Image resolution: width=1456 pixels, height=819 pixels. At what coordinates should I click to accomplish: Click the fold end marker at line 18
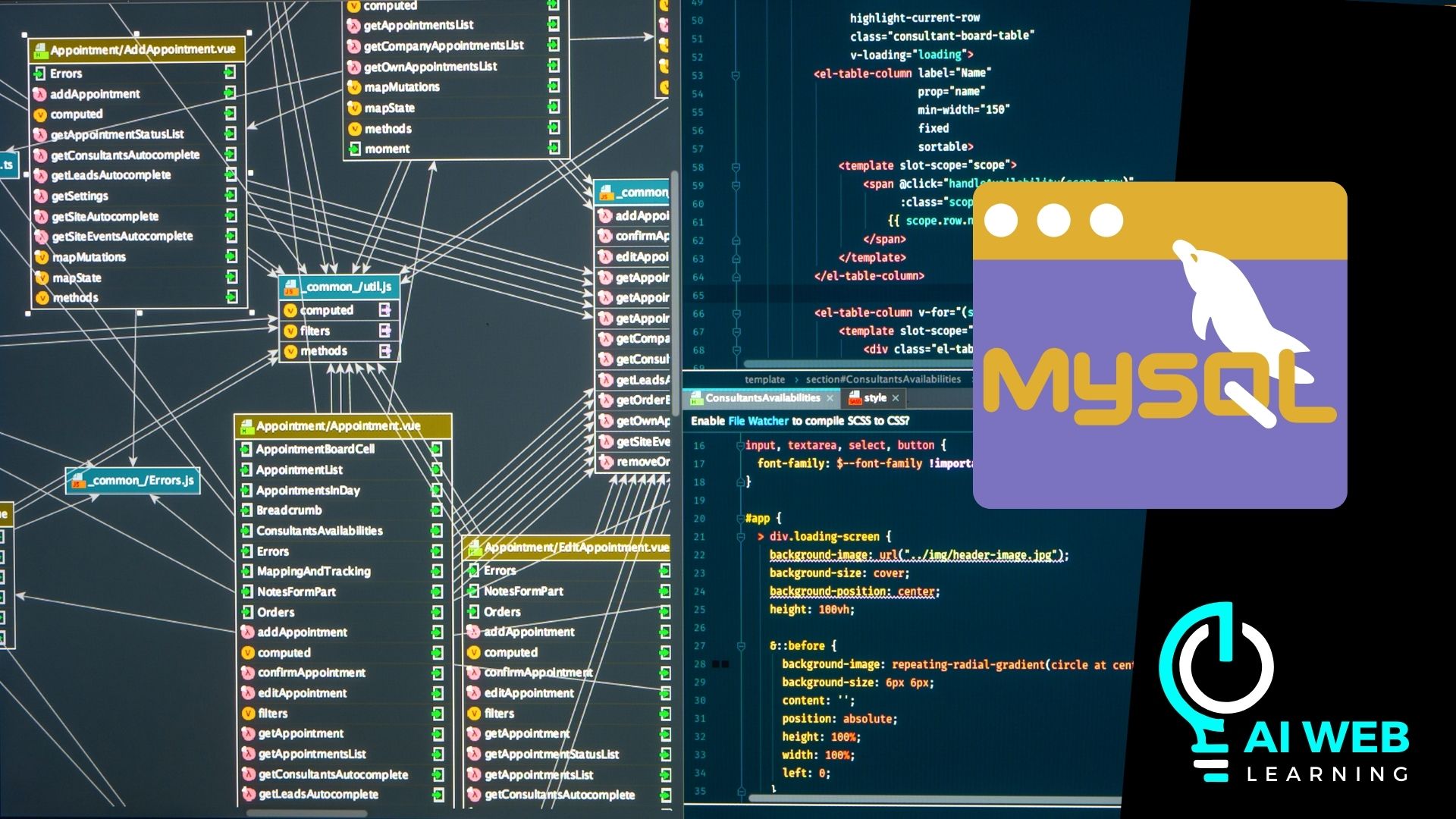coord(741,482)
